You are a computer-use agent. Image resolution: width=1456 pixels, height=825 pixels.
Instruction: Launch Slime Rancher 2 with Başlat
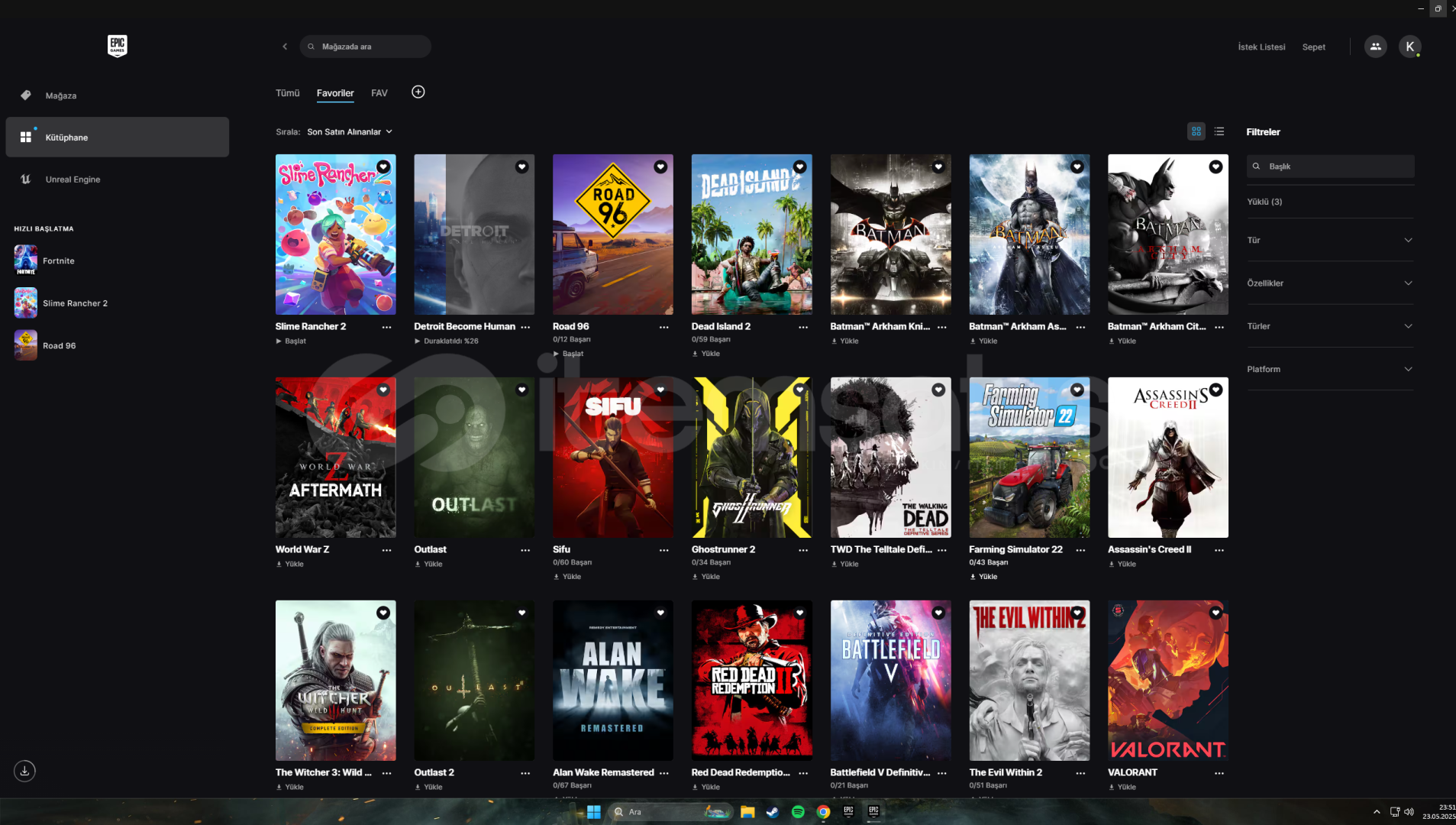pos(291,341)
